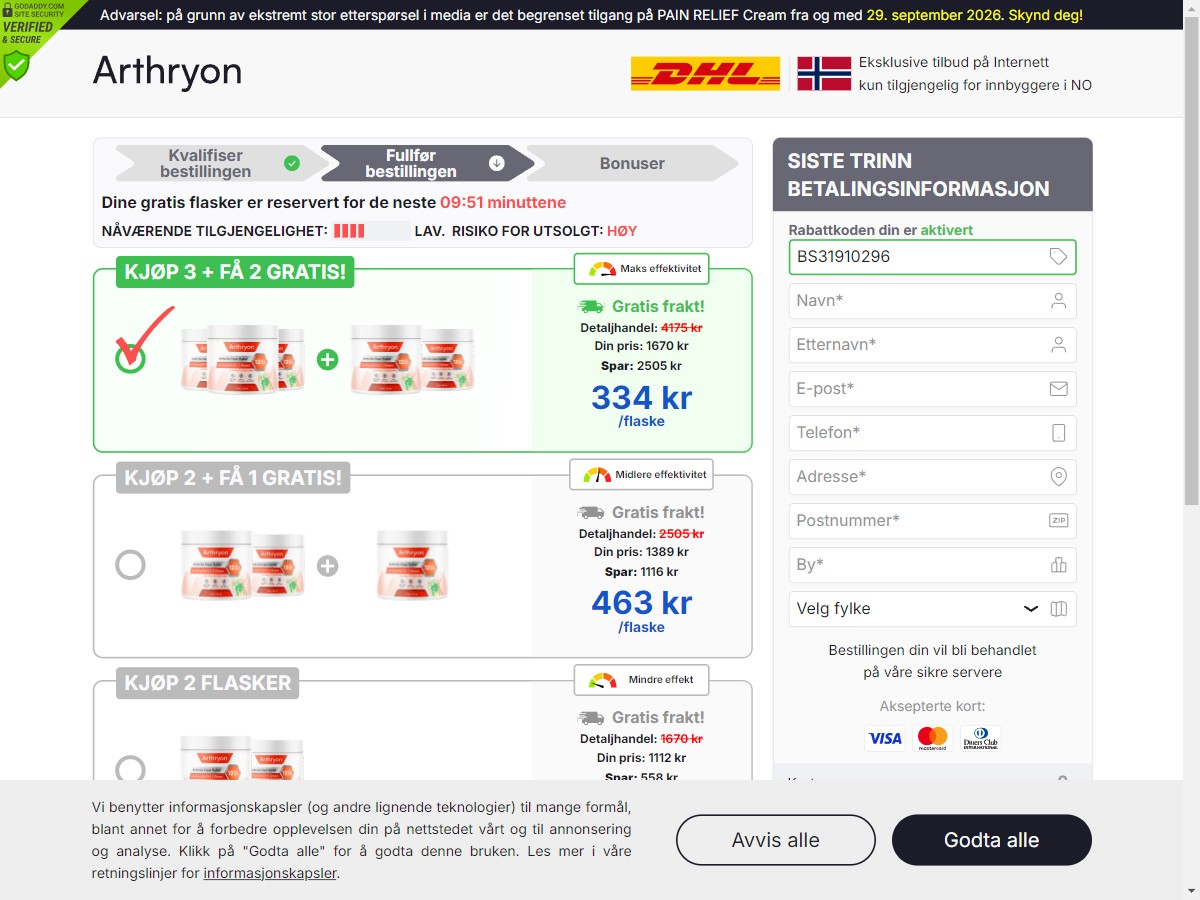Focus the E-post input field
The width and height of the screenshot is (1200, 900).
(932, 389)
